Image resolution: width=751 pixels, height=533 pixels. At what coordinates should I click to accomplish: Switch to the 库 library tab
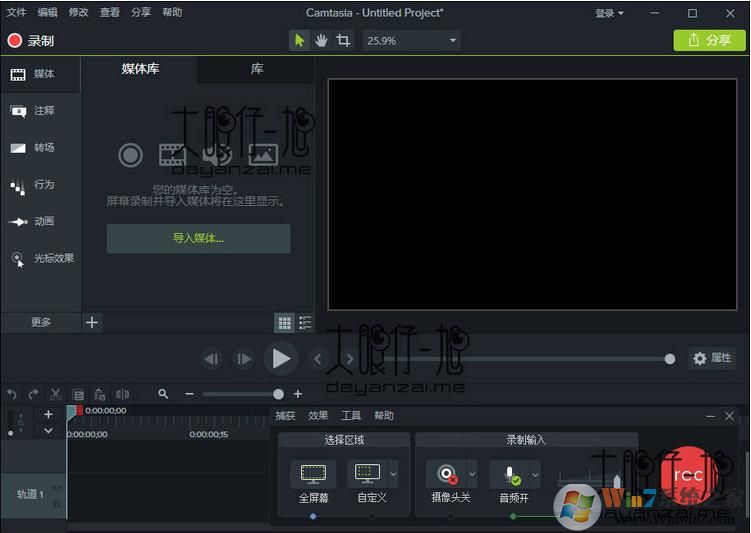[257, 70]
